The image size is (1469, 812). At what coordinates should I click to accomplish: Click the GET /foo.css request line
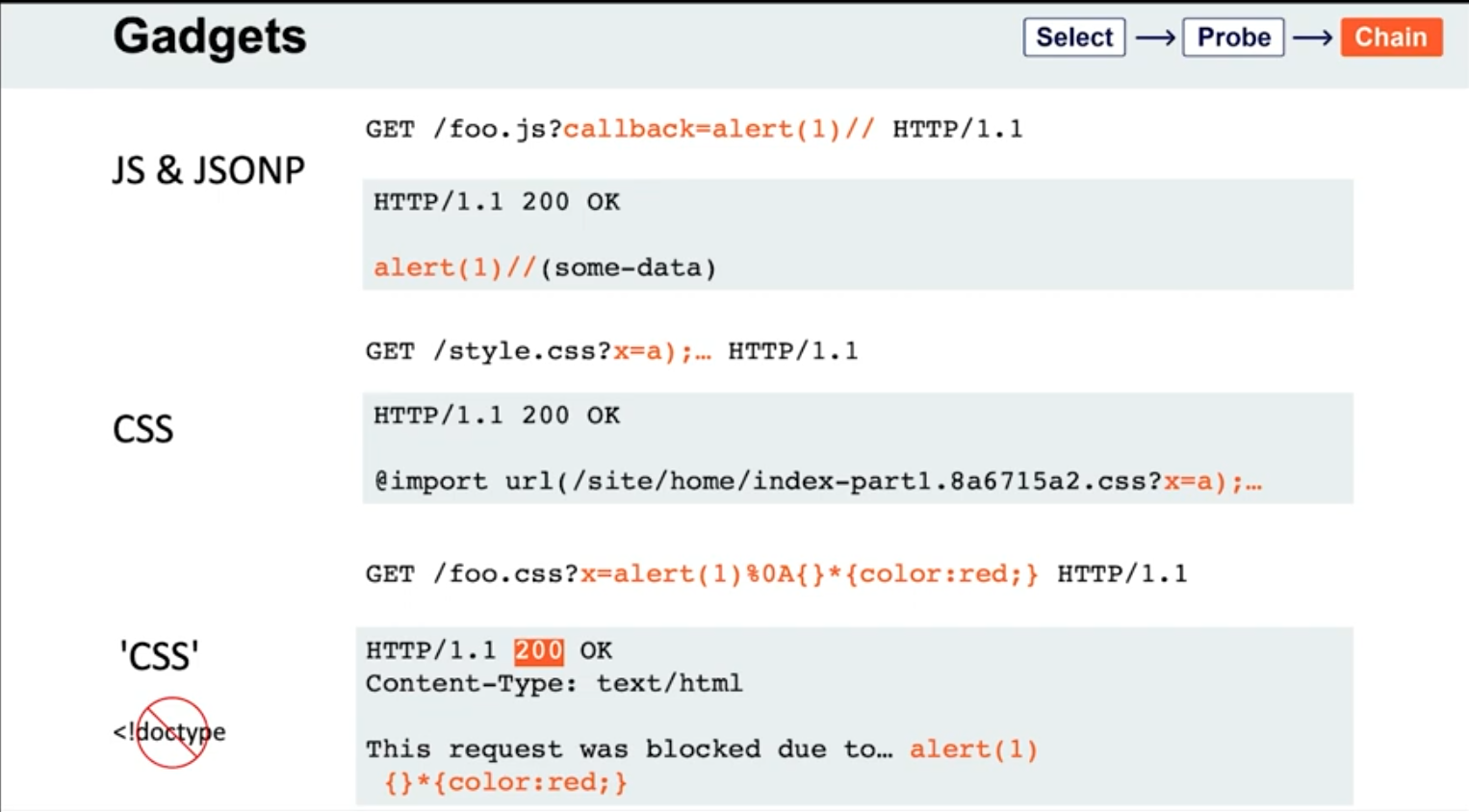pos(775,574)
